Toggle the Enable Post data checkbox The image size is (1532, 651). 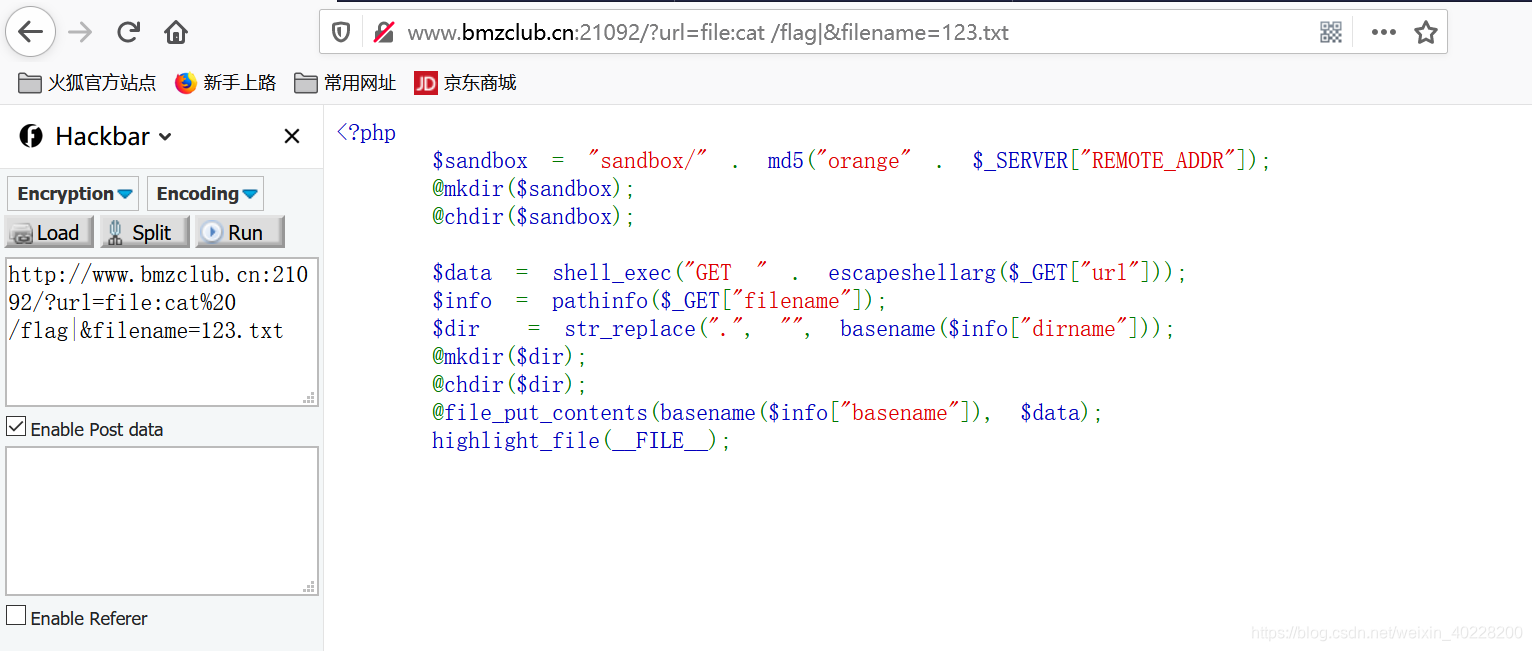(x=16, y=427)
